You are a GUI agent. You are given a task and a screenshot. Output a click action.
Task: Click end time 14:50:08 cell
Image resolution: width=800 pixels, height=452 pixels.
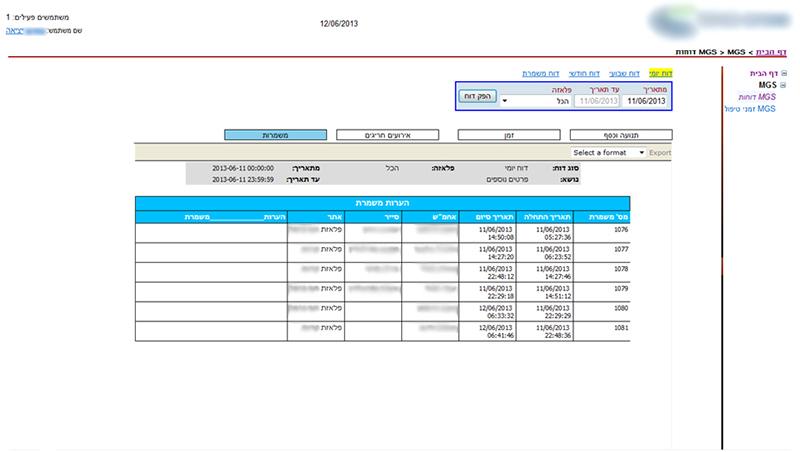coord(488,233)
